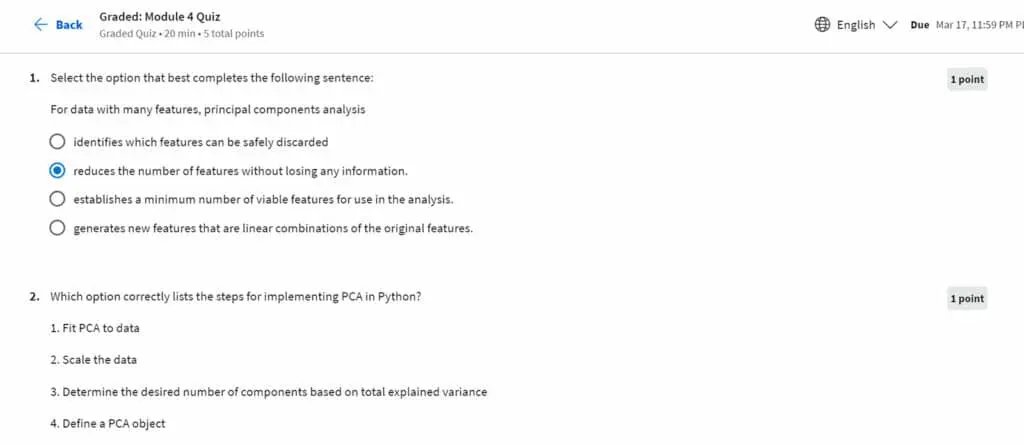This screenshot has width=1024, height=445.
Task: Click the 'Define a PCA object' step
Action: 108,423
